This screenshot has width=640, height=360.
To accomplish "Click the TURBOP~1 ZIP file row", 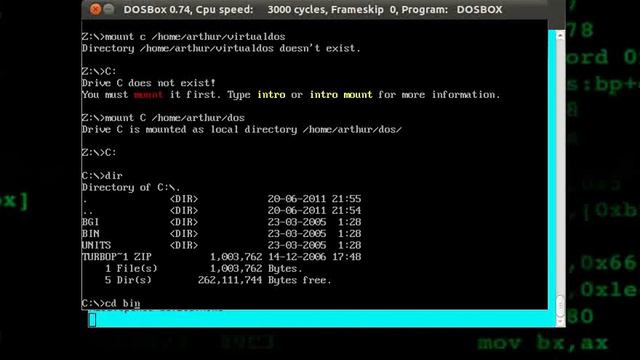I will click(221, 257).
